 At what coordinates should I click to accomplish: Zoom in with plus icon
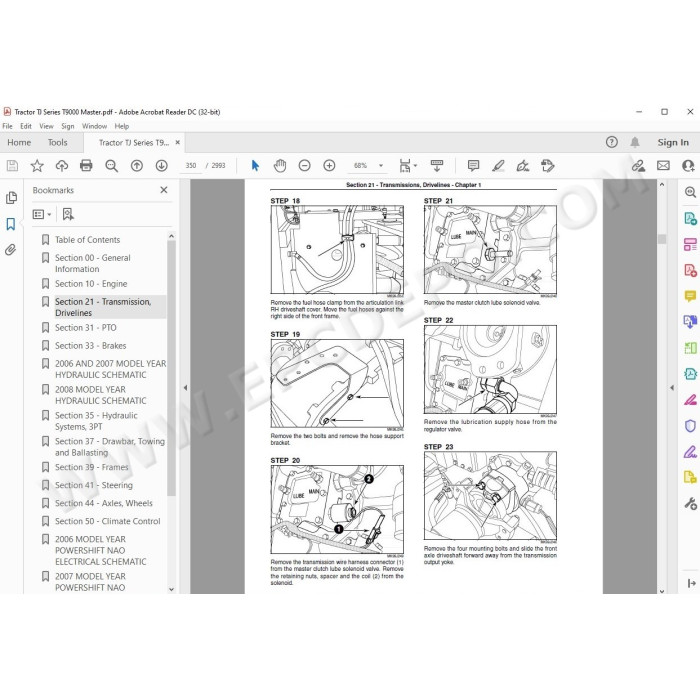[329, 166]
